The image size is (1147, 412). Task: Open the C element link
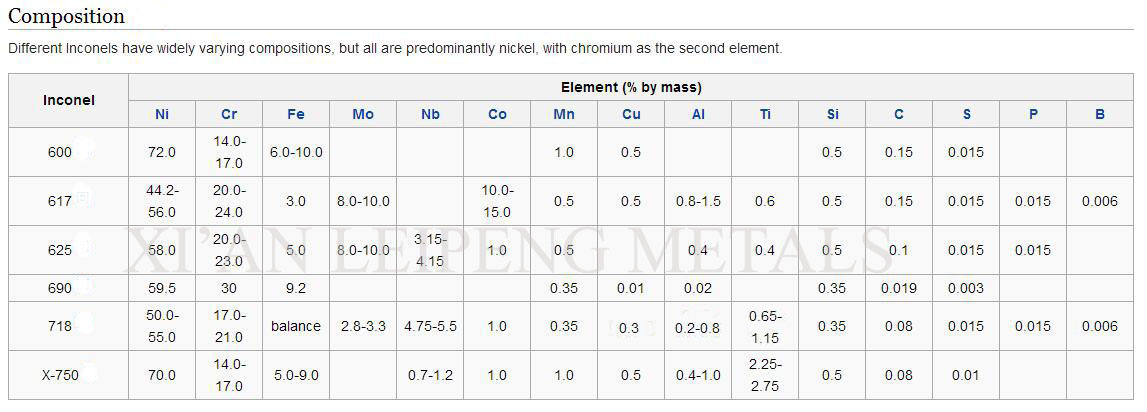(898, 114)
